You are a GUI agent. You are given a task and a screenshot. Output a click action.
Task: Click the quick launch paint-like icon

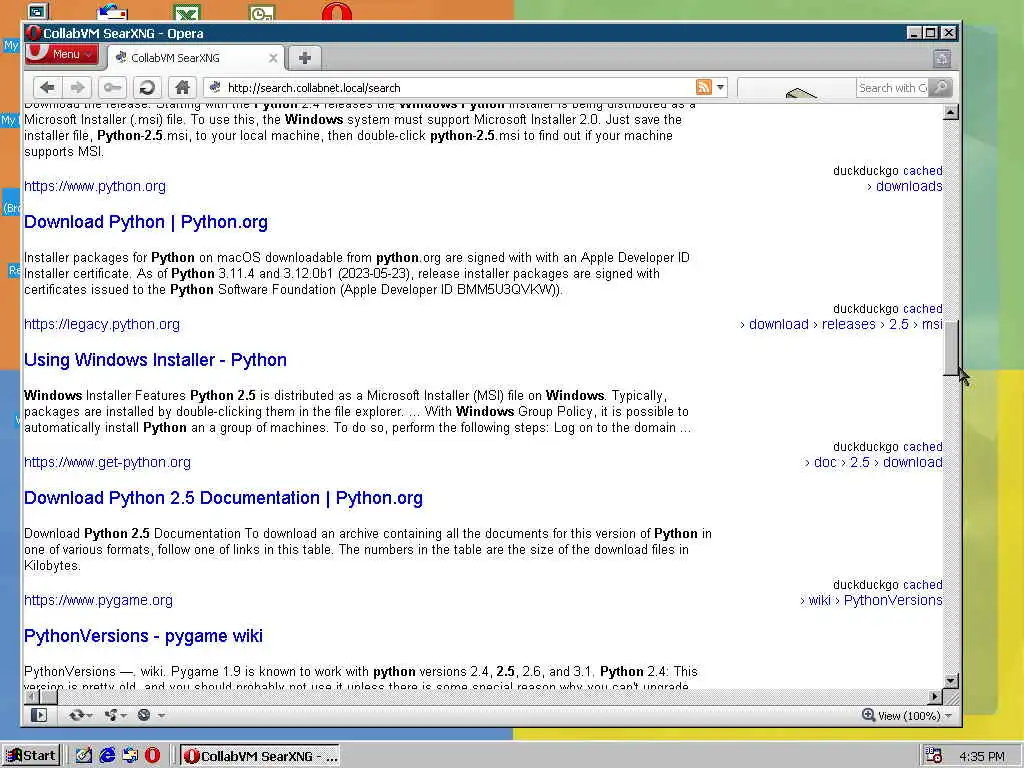[84, 756]
